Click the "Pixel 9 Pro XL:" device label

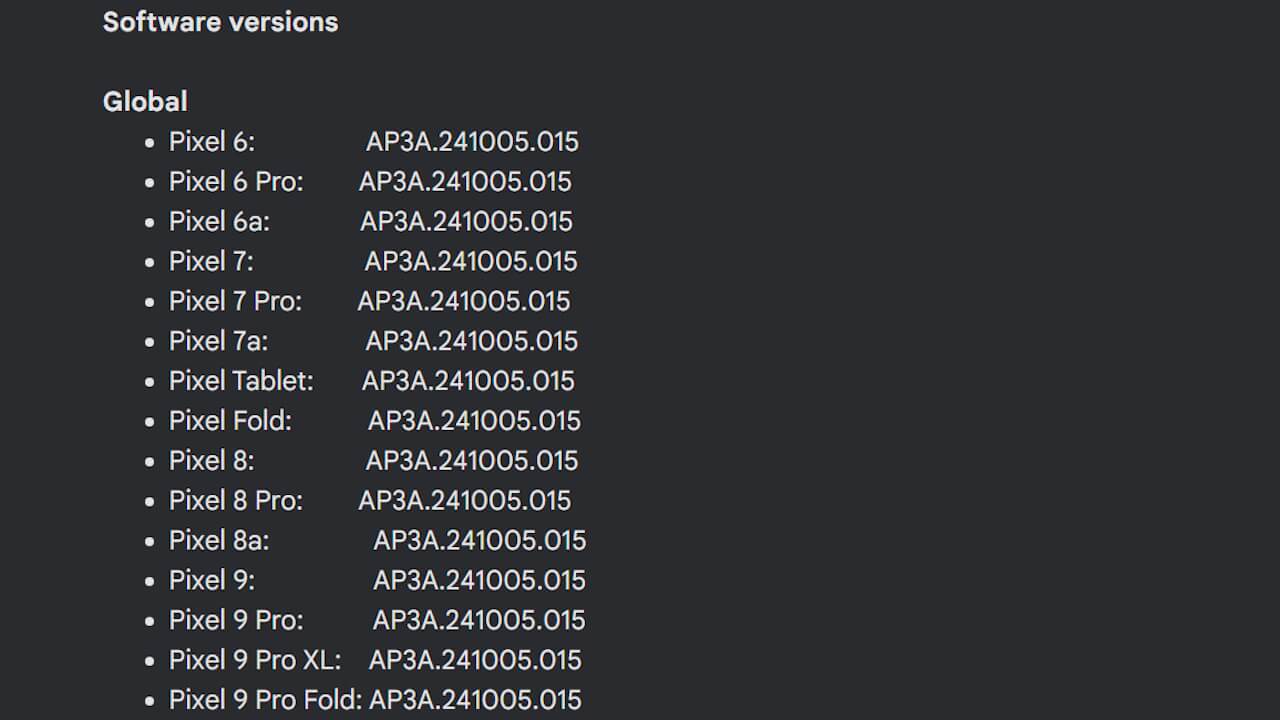tap(255, 661)
